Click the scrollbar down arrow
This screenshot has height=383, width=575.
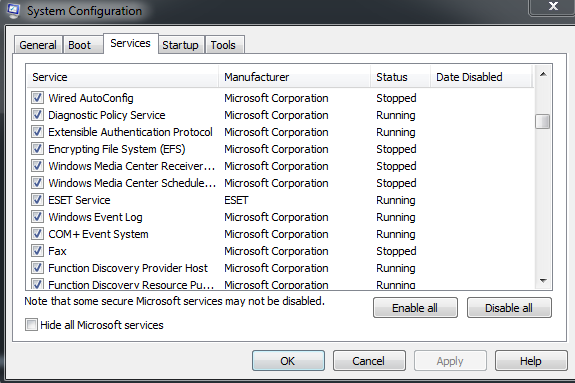click(543, 281)
